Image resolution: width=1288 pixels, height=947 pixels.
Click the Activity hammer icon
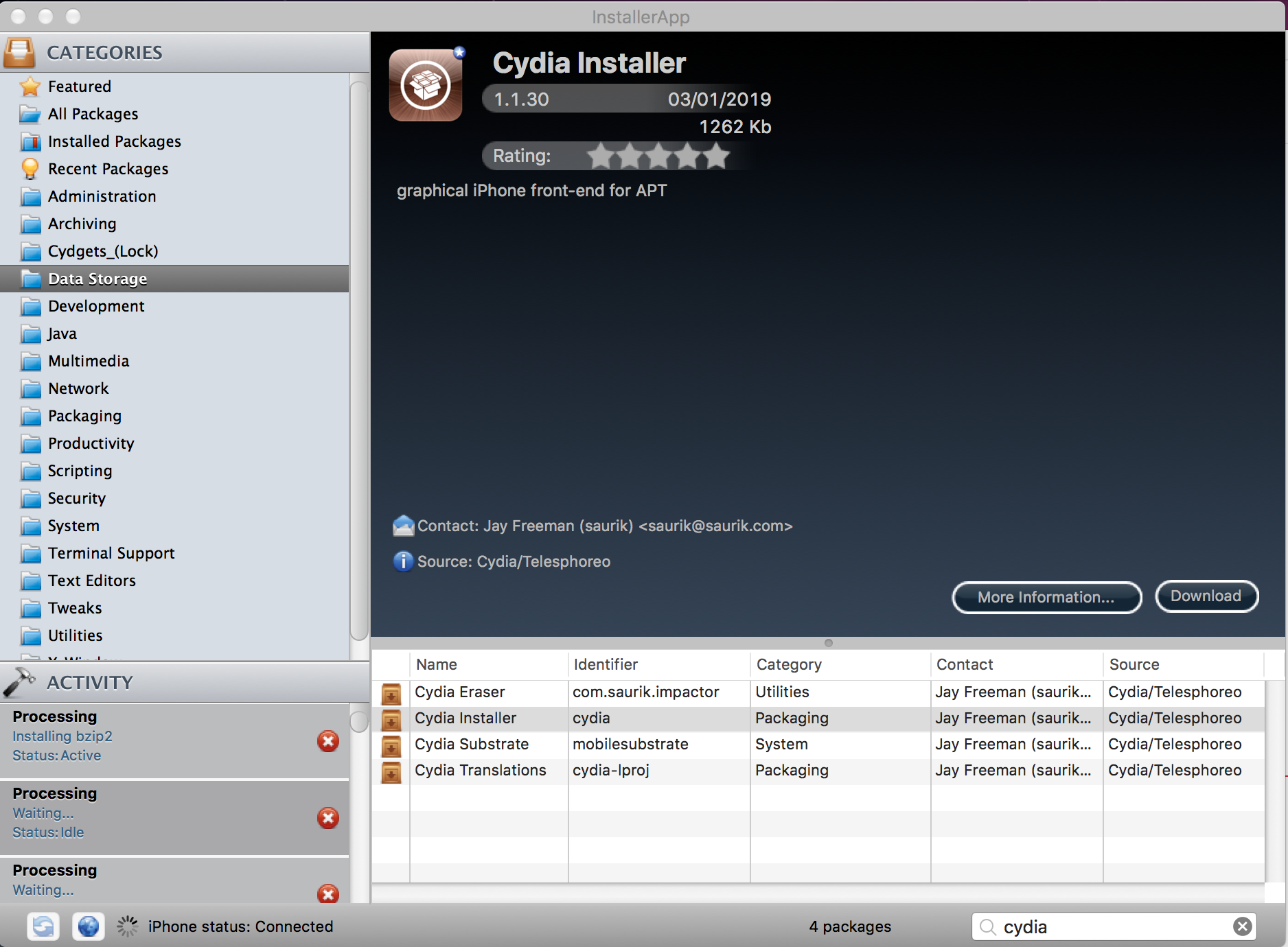(19, 682)
